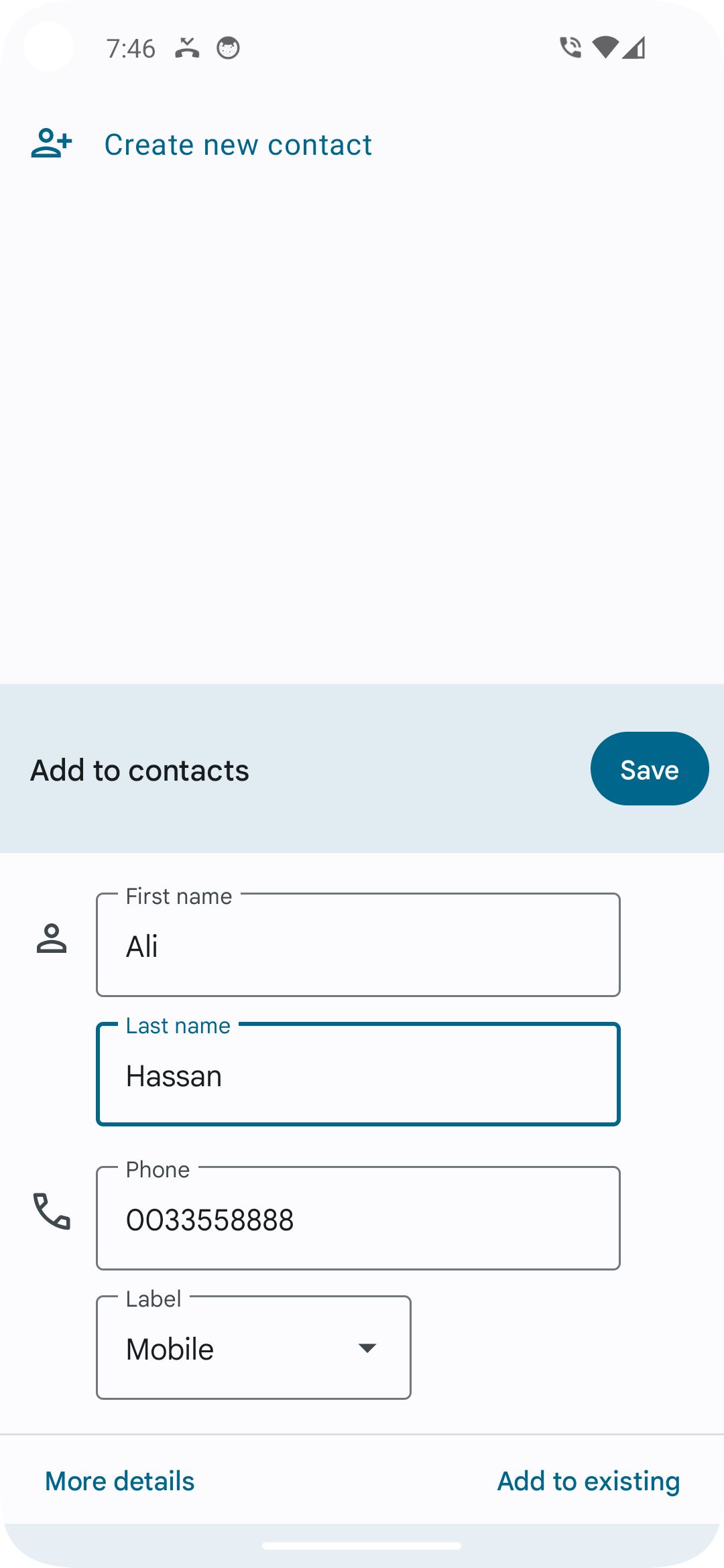Choose Add to existing contact

(x=588, y=1481)
